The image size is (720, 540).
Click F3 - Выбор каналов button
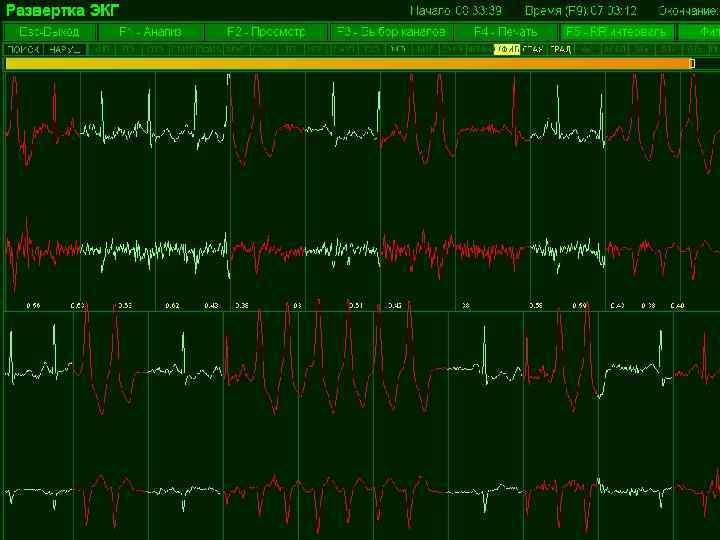tap(391, 32)
